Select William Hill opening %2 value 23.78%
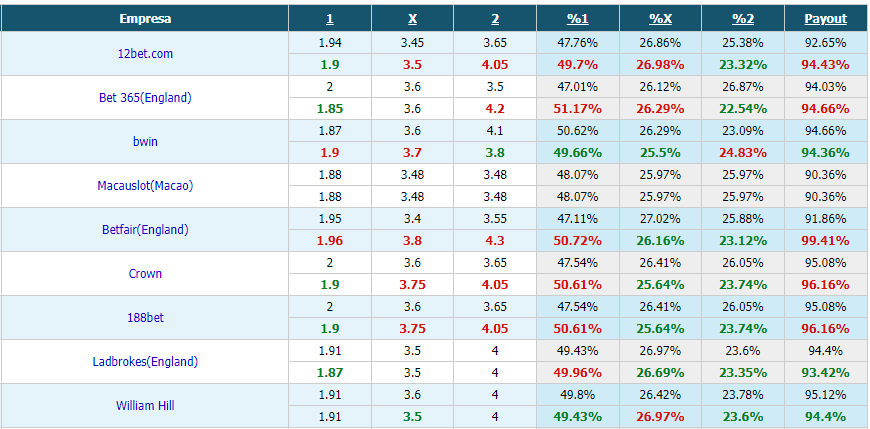Image resolution: width=870 pixels, height=429 pixels. click(742, 395)
